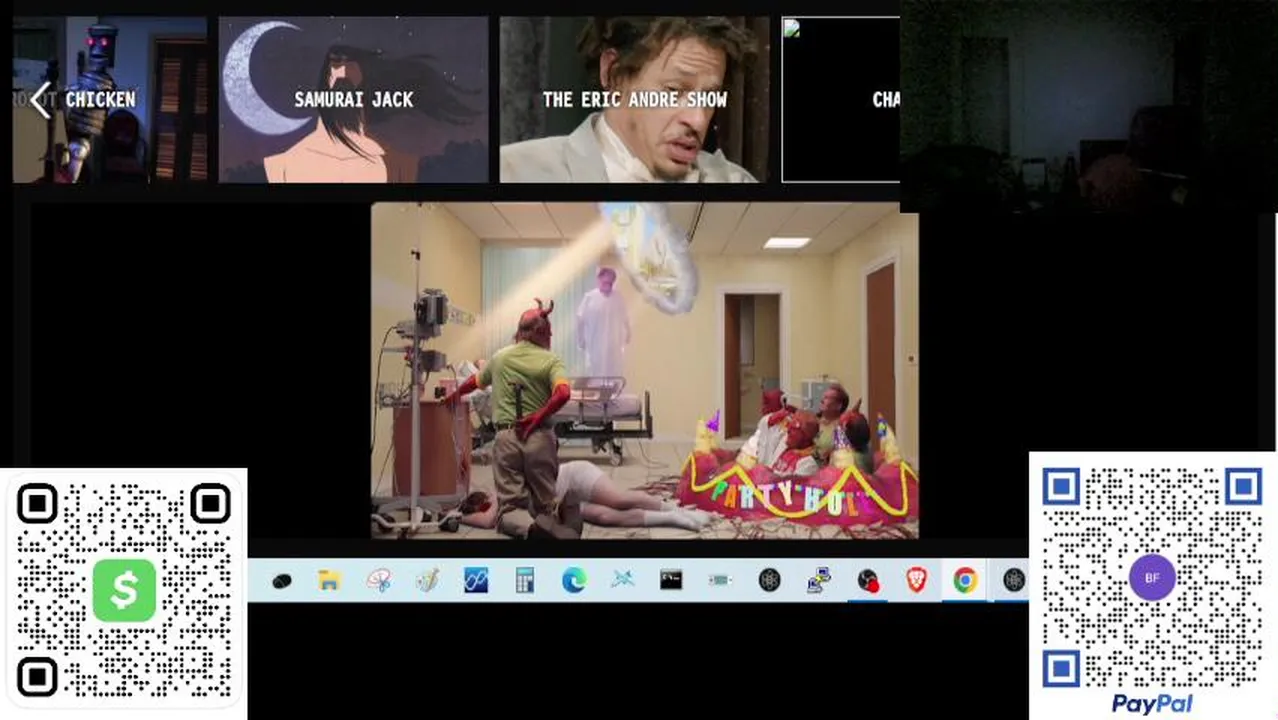Click the dark webcam overlay feed
The image size is (1278, 720).
pos(1088,106)
